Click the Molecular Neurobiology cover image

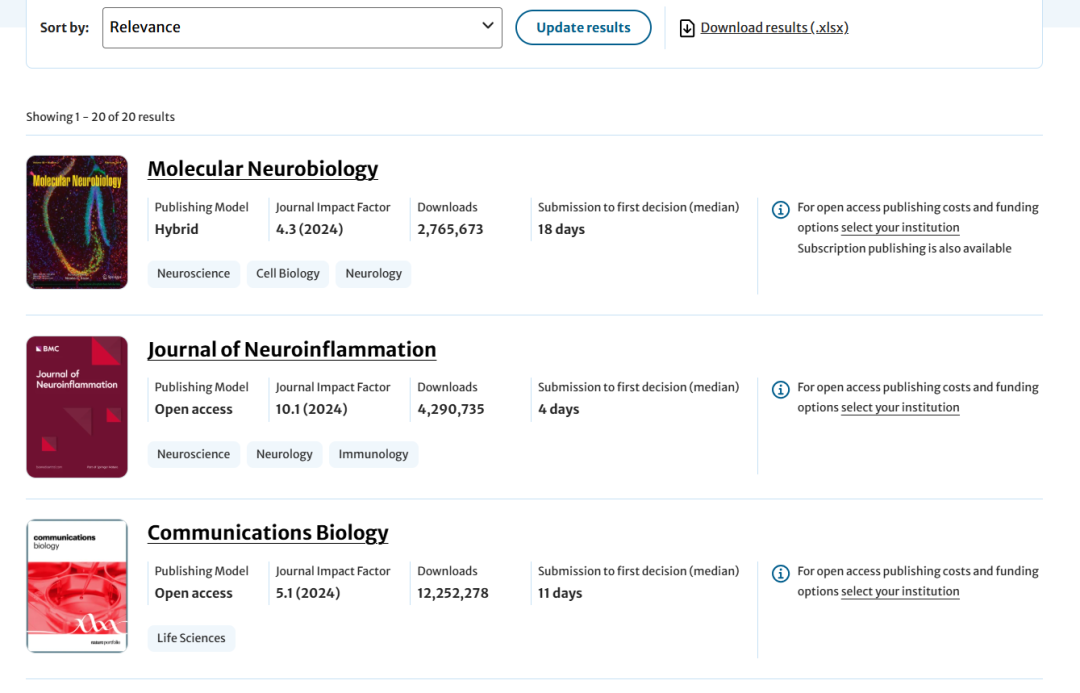pyautogui.click(x=77, y=222)
